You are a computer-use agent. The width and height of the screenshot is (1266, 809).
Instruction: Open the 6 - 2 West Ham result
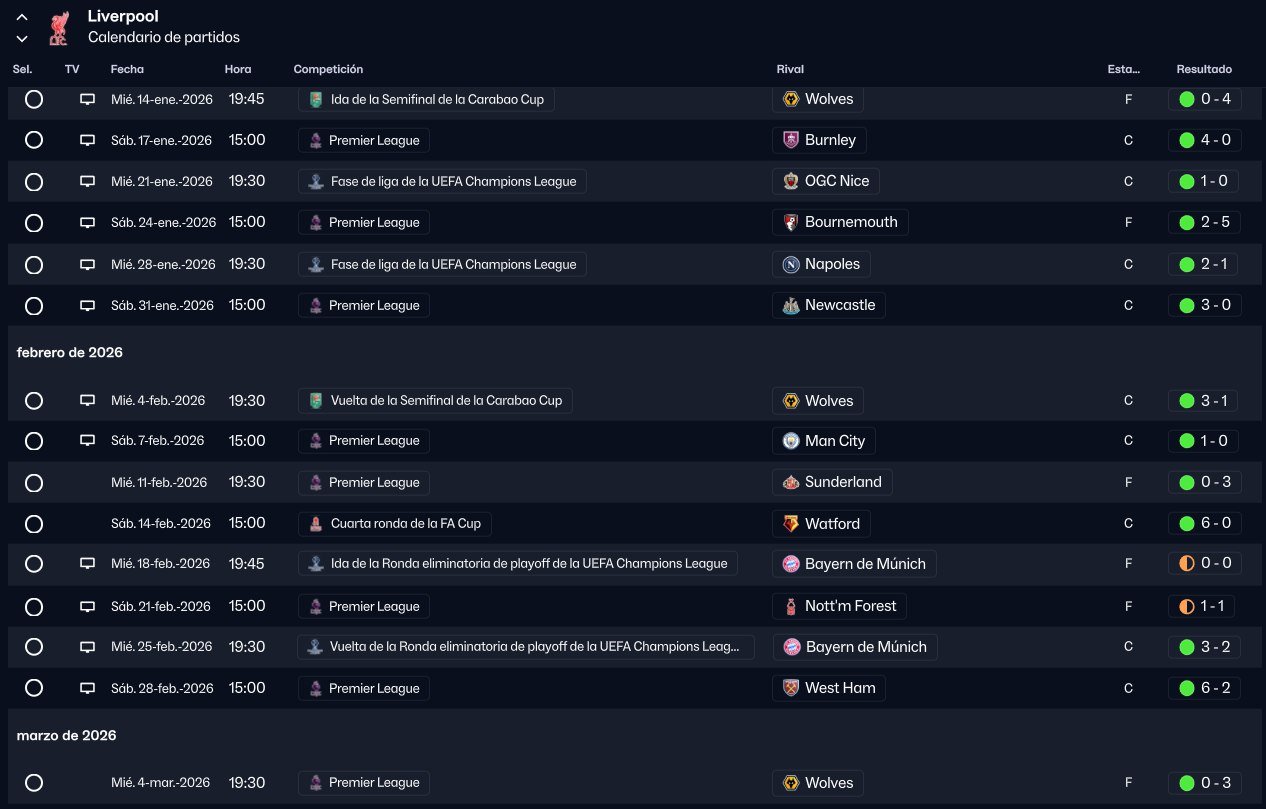click(1215, 688)
